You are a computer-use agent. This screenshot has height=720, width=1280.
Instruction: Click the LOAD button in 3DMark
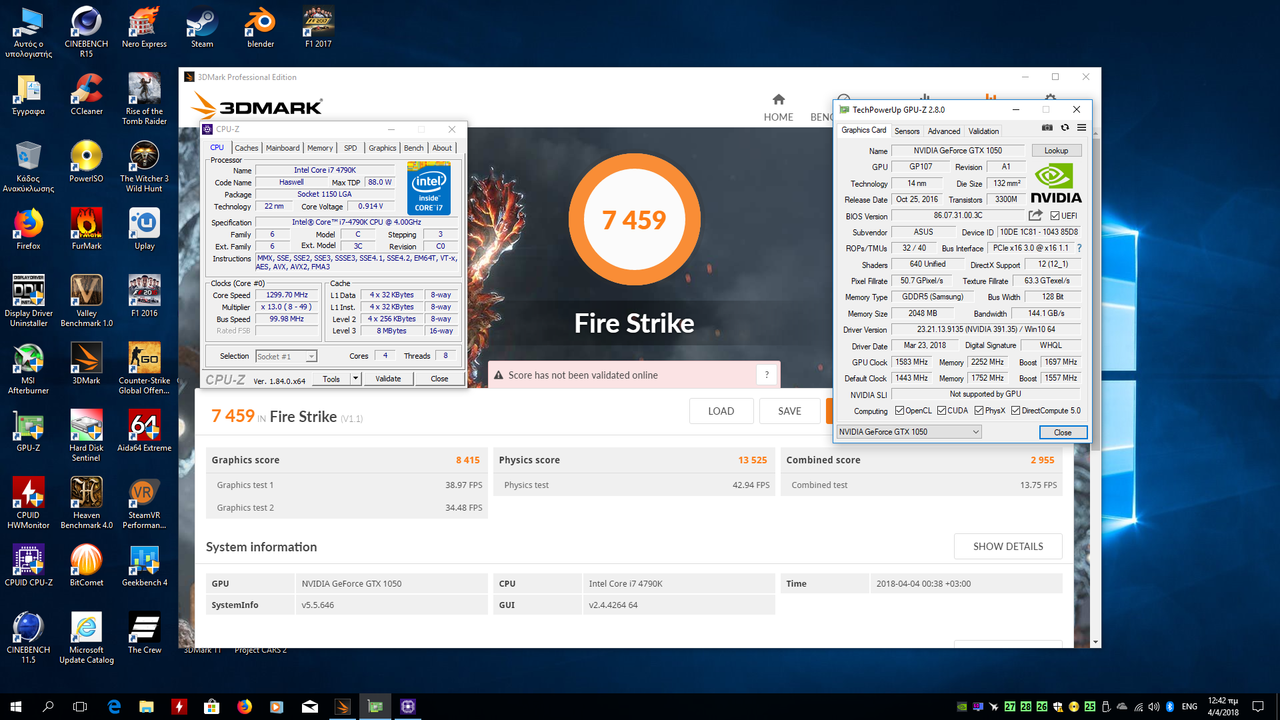coord(721,411)
